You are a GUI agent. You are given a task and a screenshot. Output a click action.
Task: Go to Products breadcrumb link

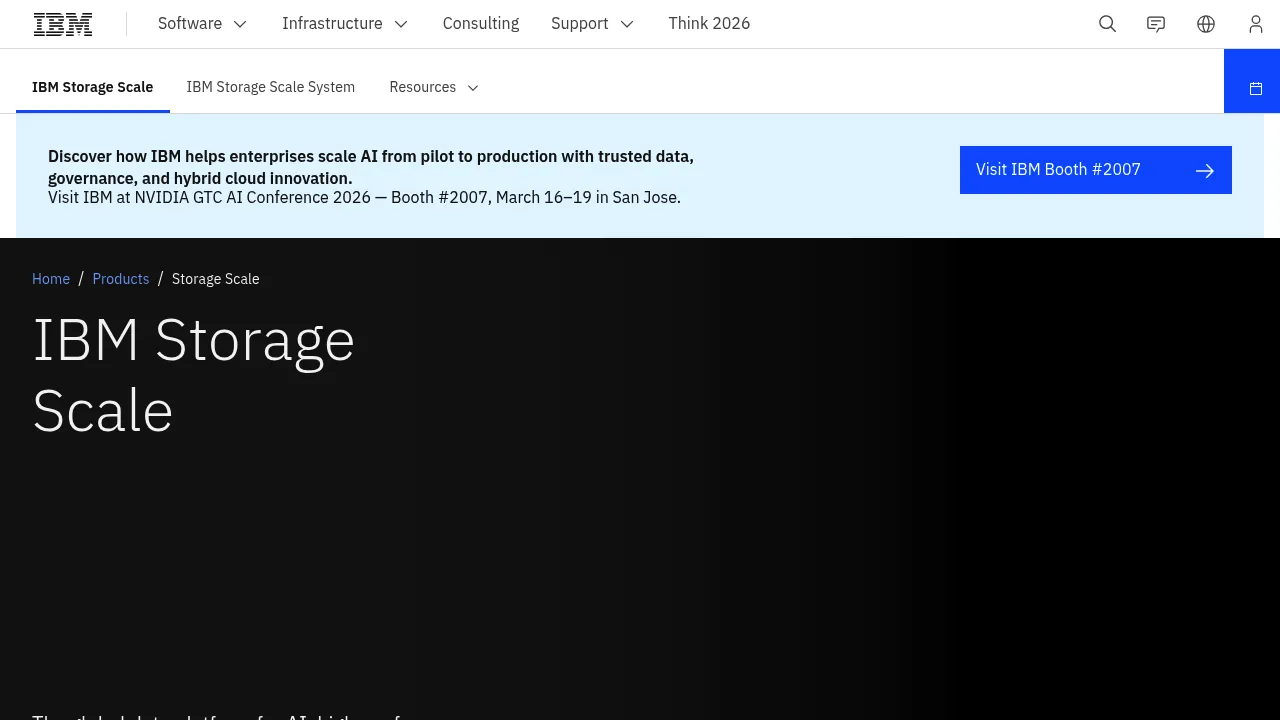(x=121, y=279)
